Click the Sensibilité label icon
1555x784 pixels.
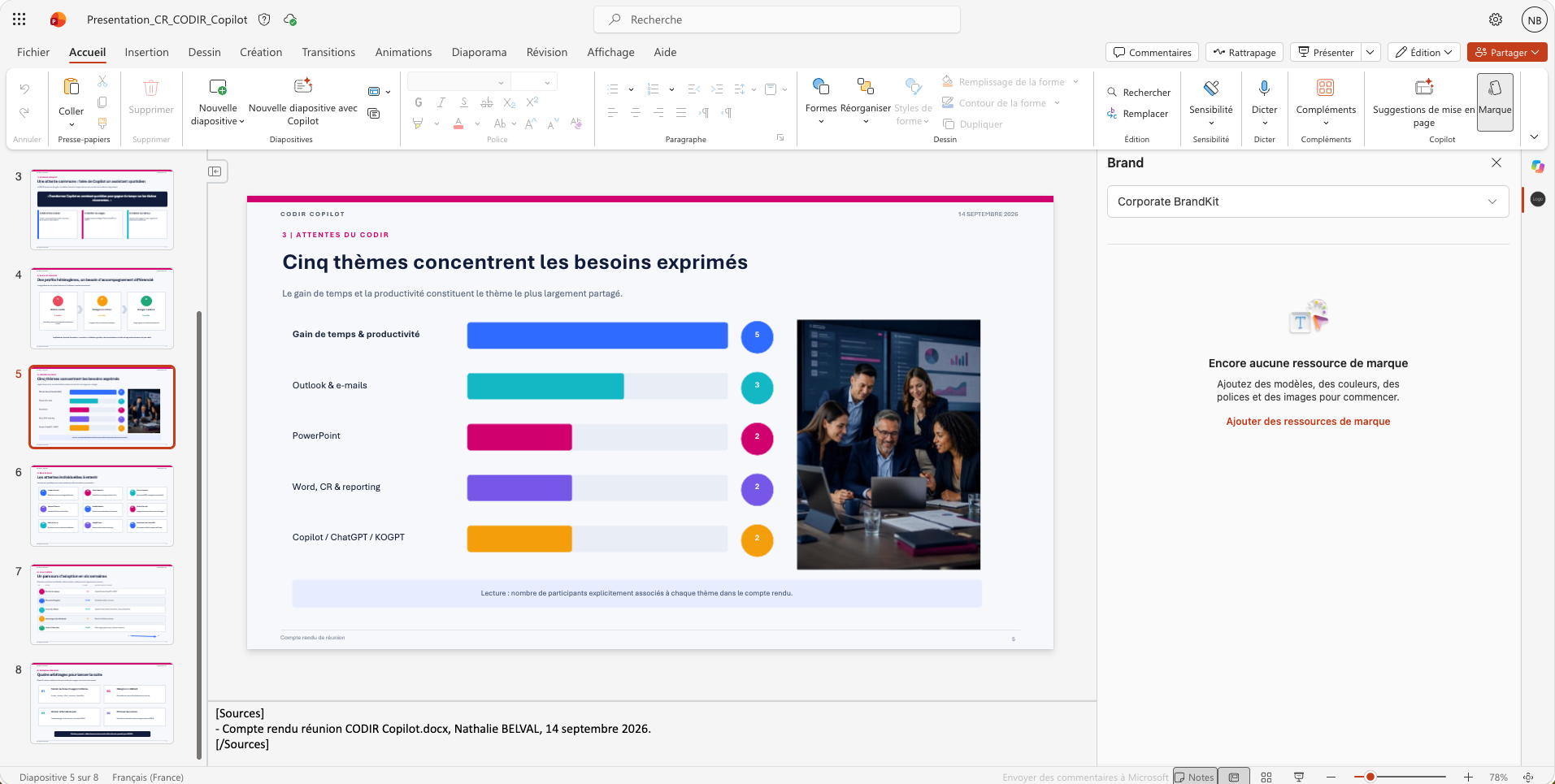coord(1211,88)
